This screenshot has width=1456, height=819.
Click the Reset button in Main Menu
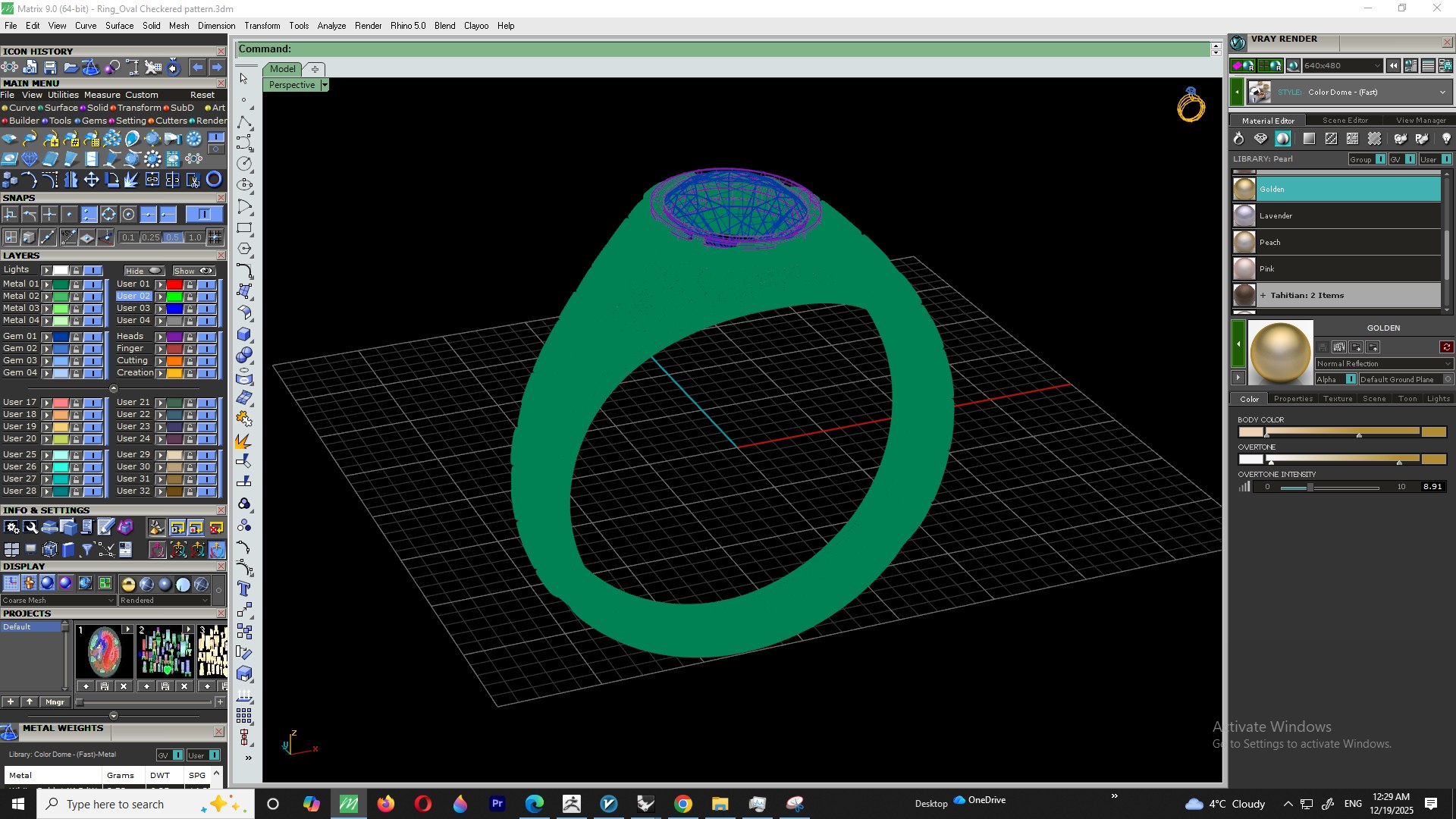pyautogui.click(x=202, y=96)
